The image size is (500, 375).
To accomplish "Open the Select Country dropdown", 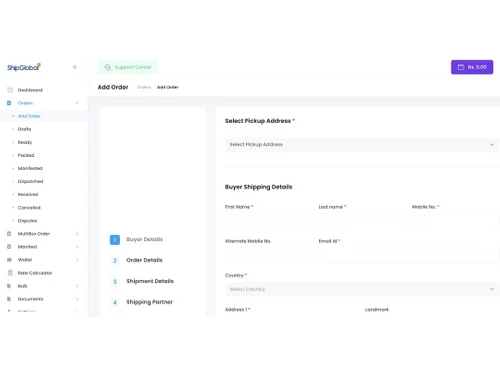I will pos(362,289).
